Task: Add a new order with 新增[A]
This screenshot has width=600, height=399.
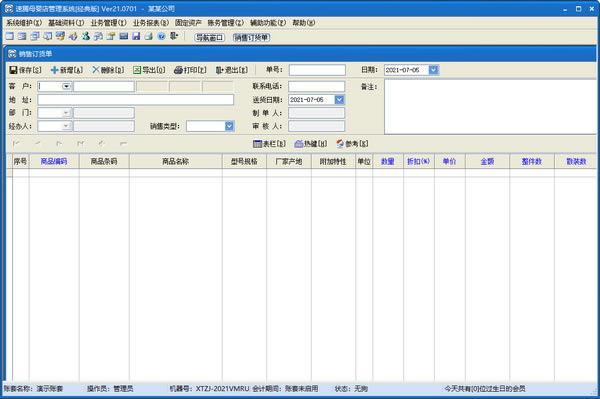Action: coord(67,70)
